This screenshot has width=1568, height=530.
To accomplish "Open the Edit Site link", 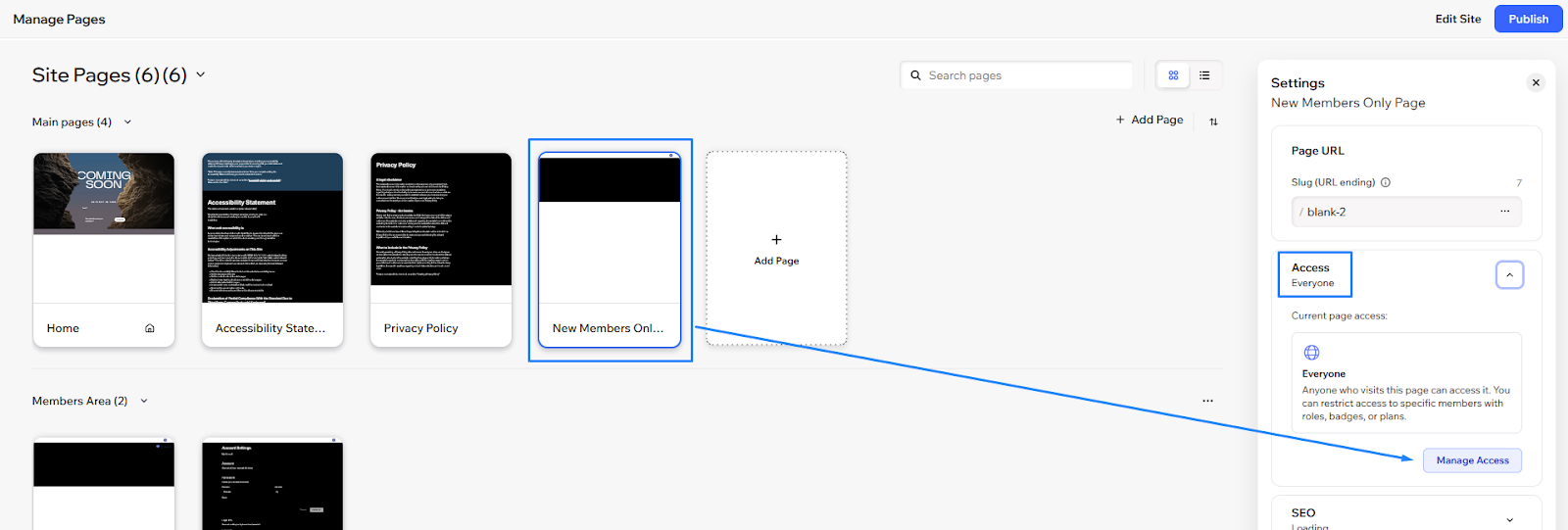I will [1457, 19].
